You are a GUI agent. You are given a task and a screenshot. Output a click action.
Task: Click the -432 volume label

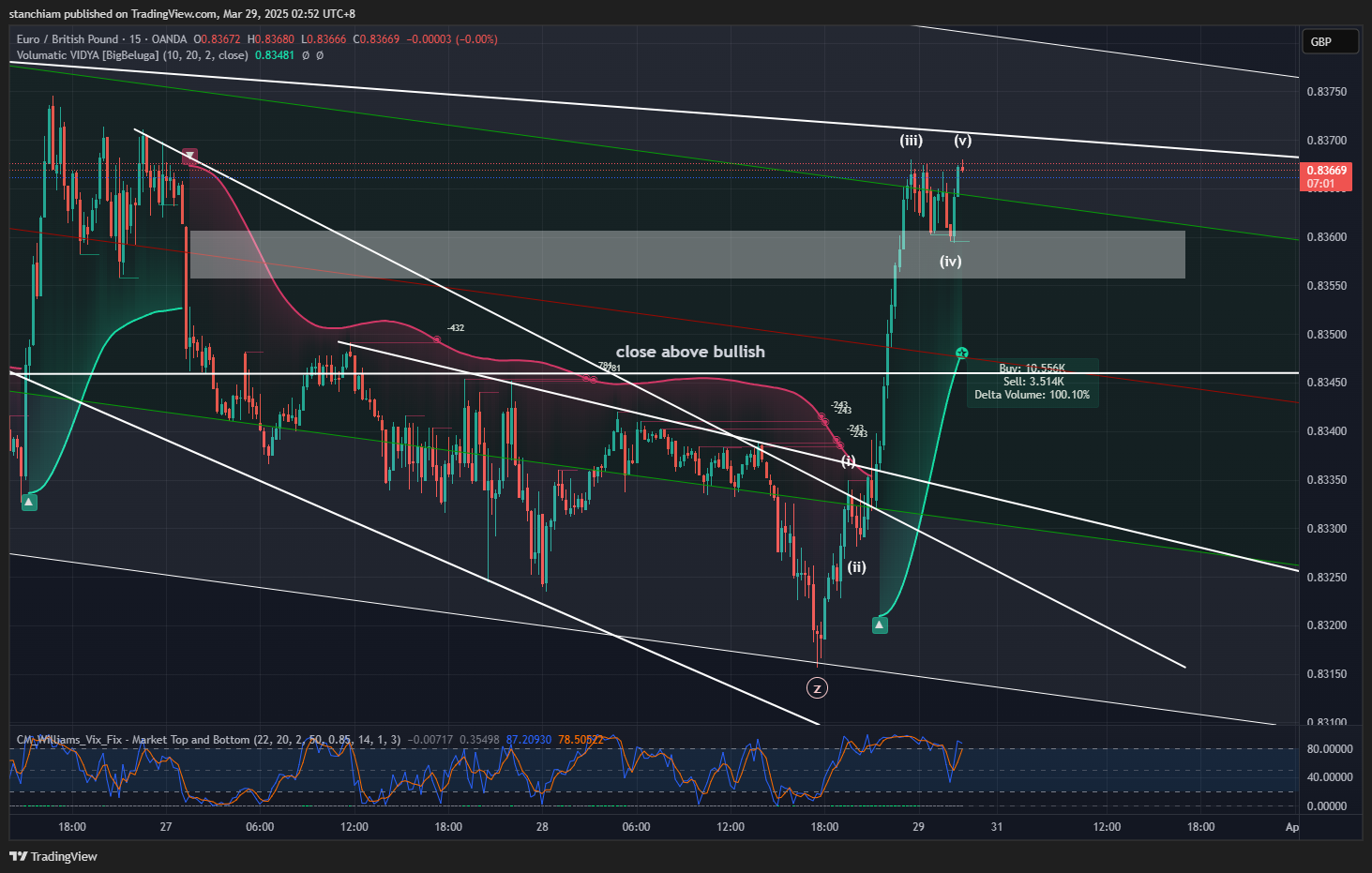tap(455, 328)
